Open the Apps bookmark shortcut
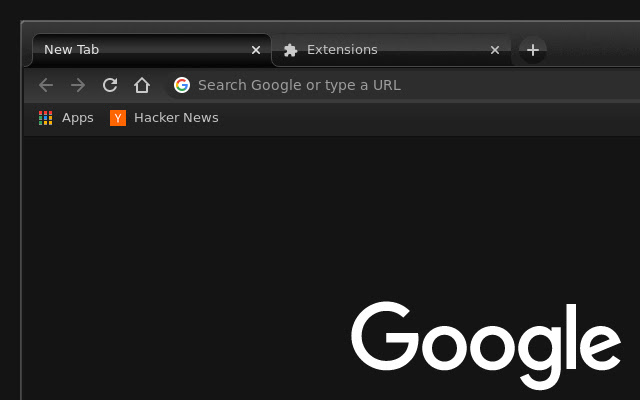This screenshot has width=640, height=400. pyautogui.click(x=66, y=118)
